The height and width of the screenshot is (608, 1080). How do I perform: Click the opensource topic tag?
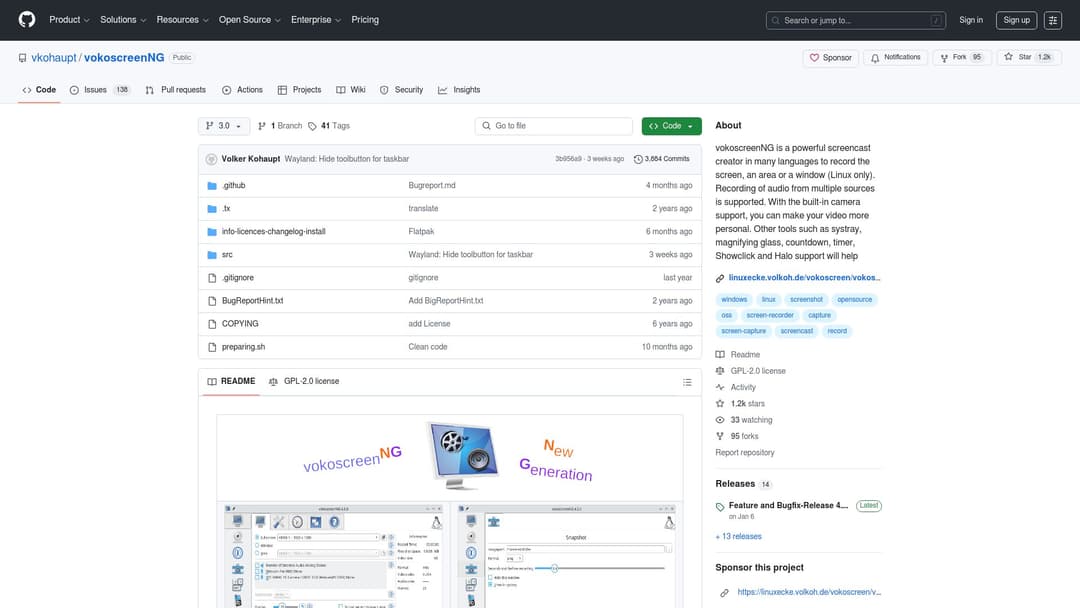tap(854, 300)
